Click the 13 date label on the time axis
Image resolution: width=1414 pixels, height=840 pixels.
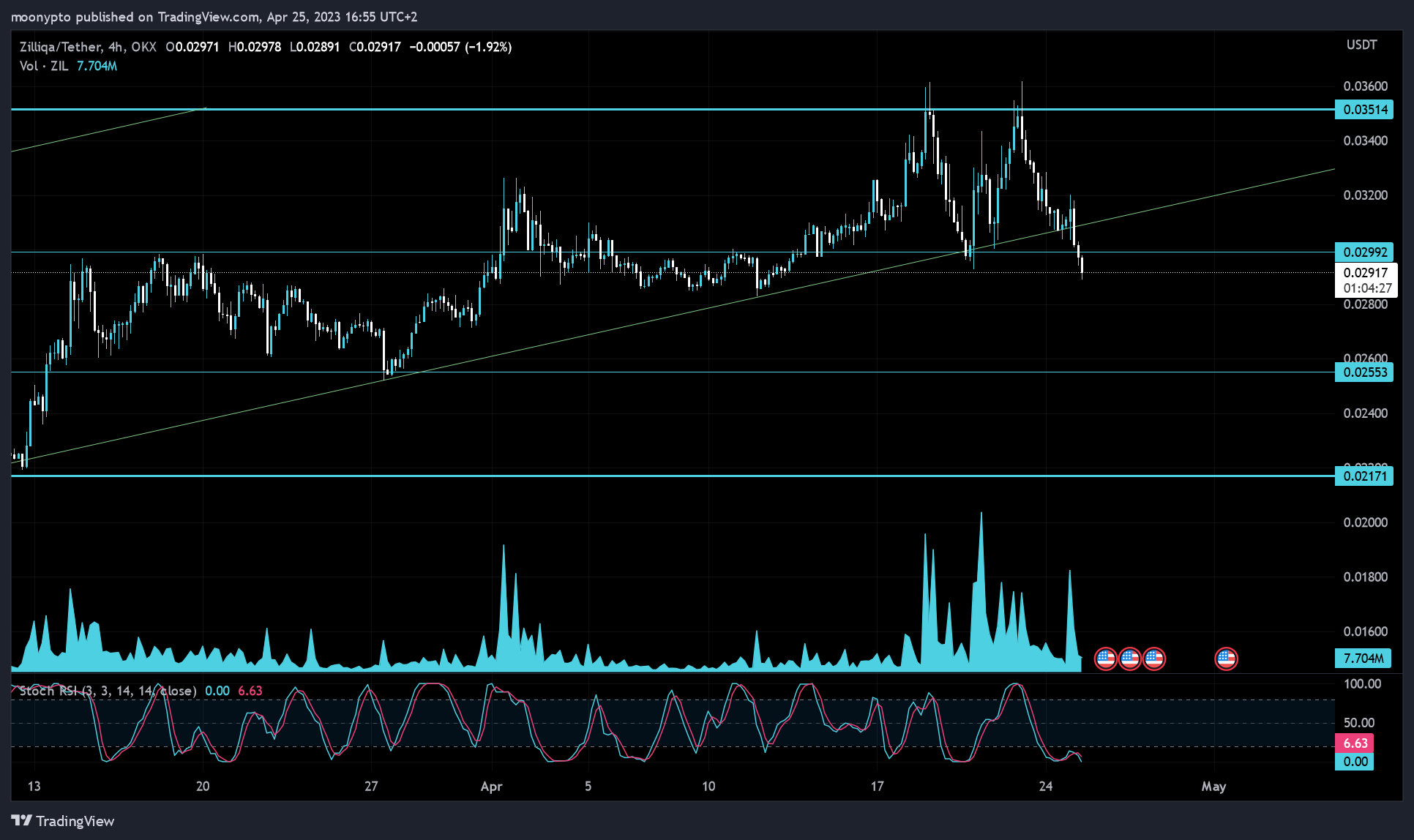(x=34, y=787)
